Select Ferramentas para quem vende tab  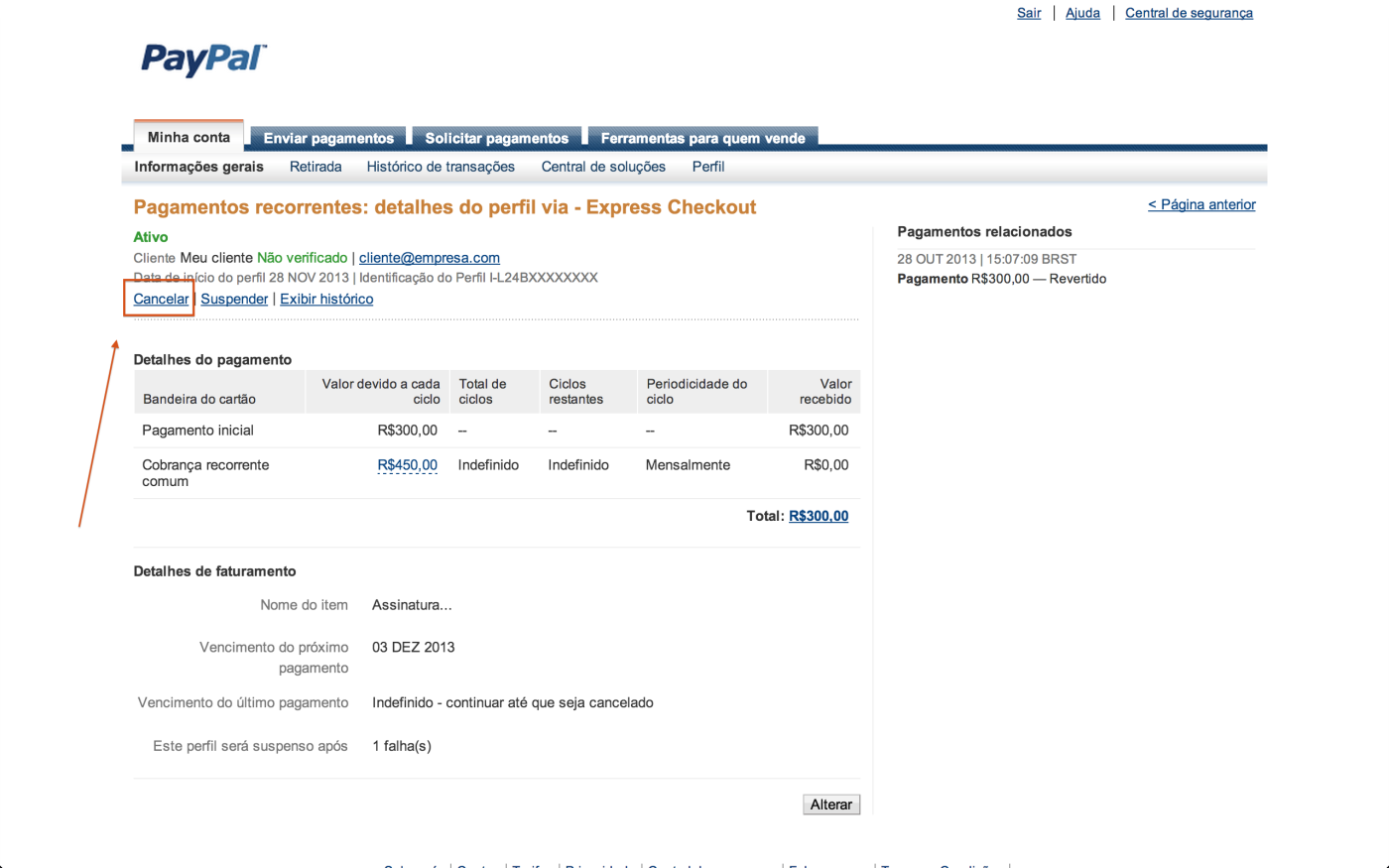coord(702,138)
